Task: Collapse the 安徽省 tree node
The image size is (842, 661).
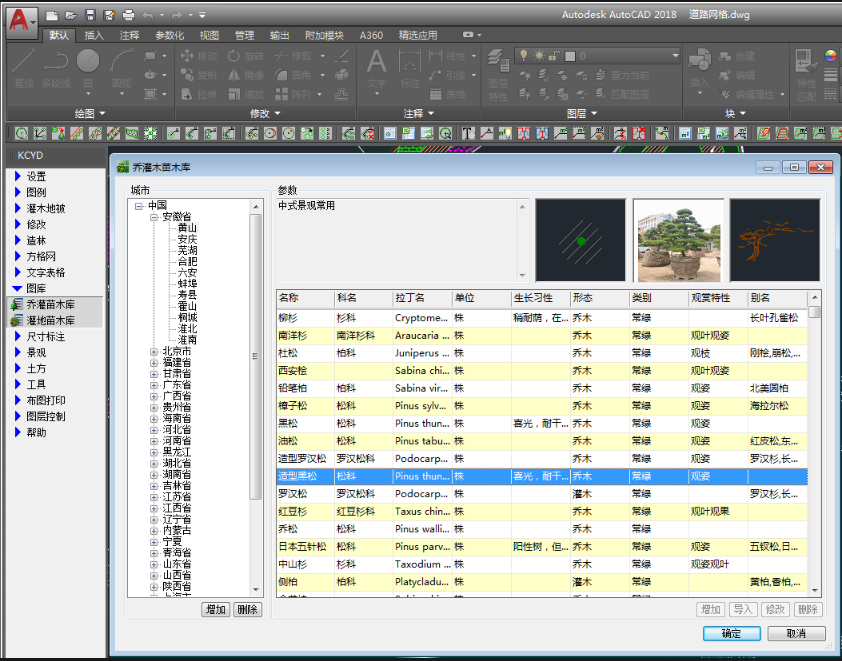Action: 155,217
